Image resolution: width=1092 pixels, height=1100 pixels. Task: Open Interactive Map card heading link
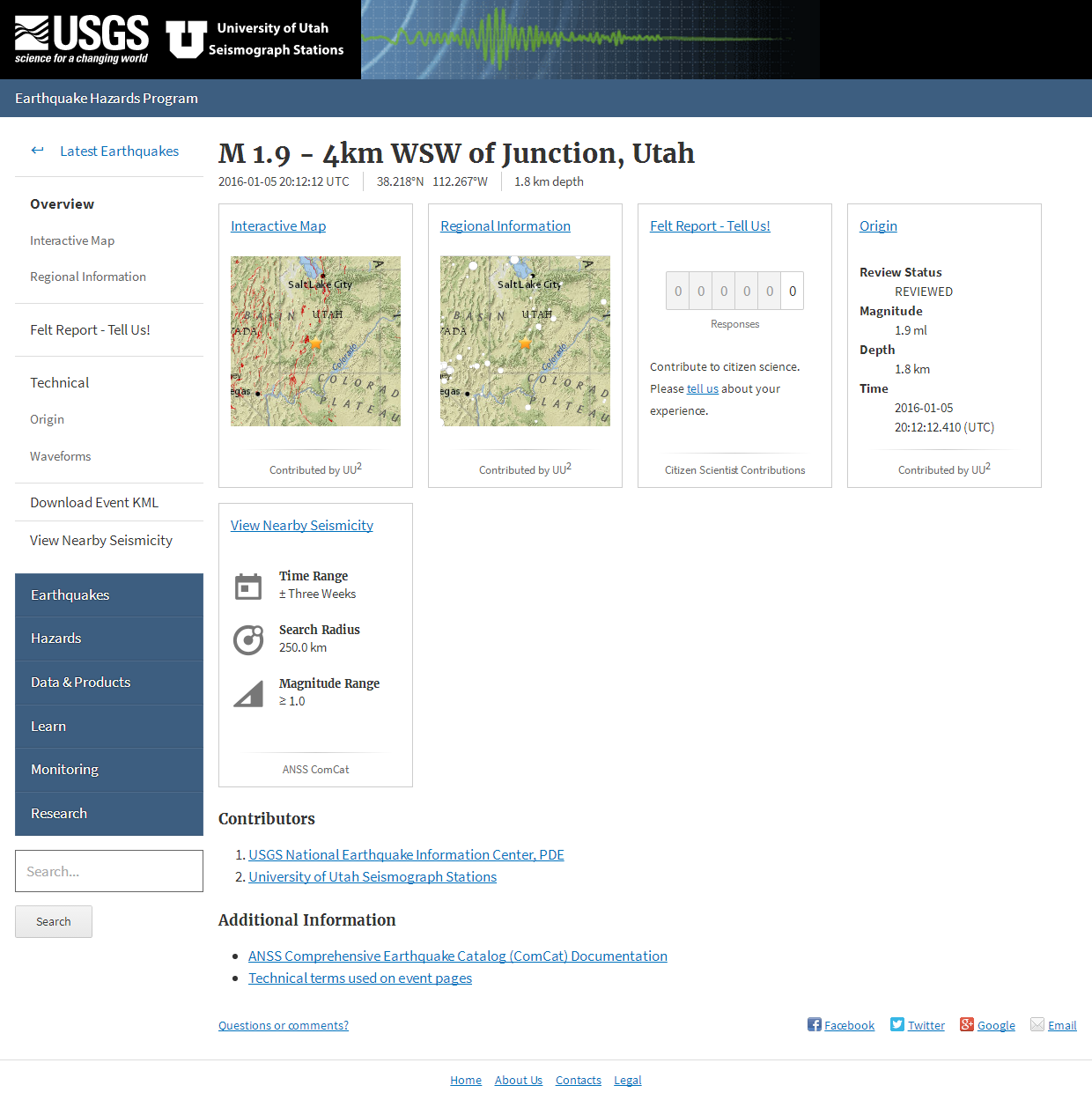278,225
